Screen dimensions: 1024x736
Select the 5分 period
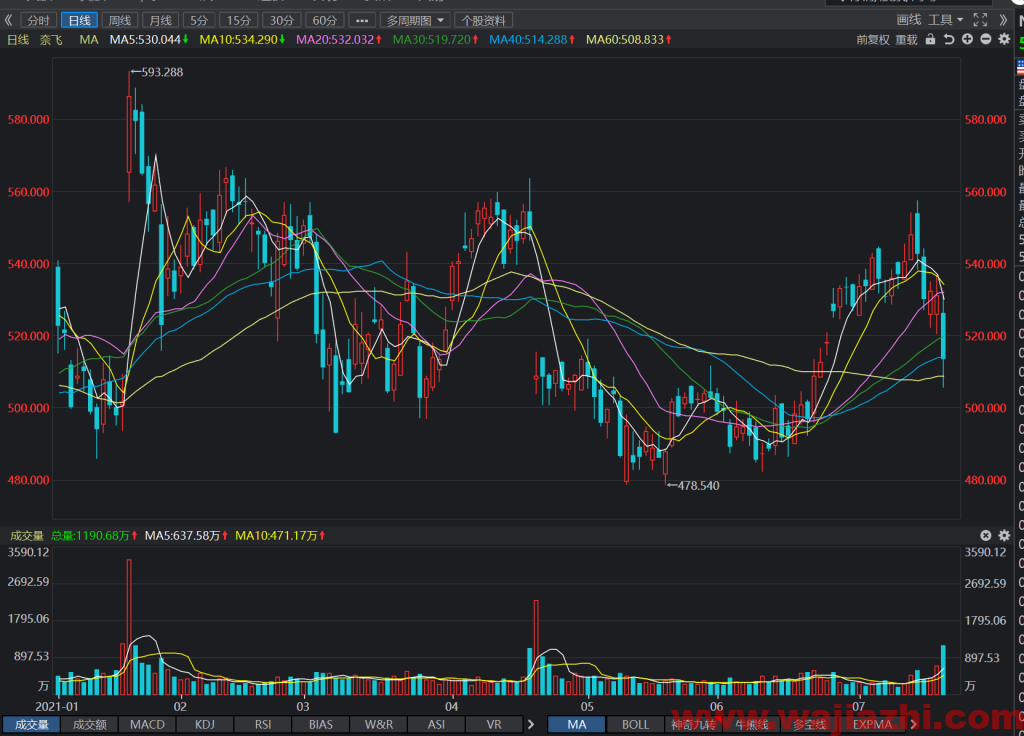coord(199,21)
